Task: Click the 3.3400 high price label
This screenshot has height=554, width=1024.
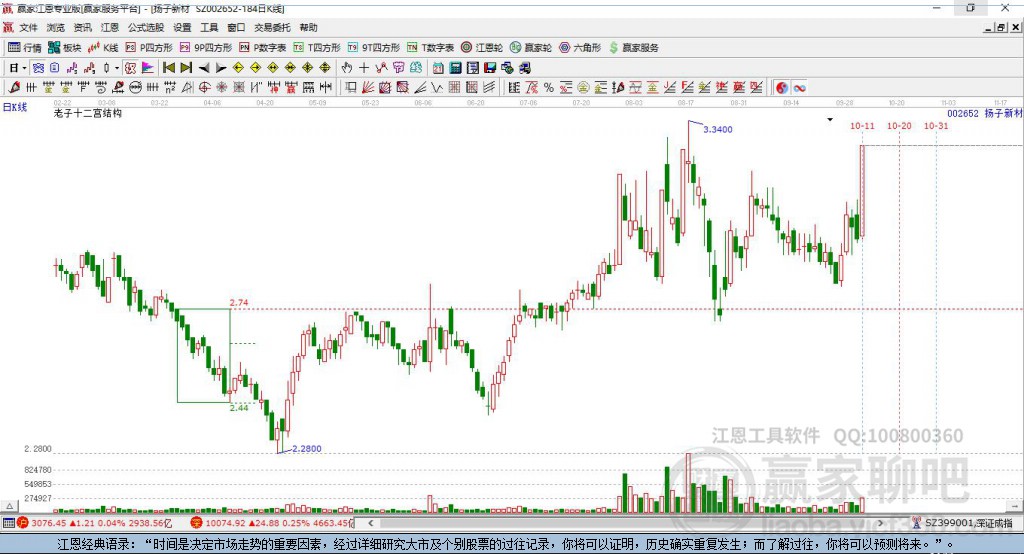Action: [x=718, y=129]
